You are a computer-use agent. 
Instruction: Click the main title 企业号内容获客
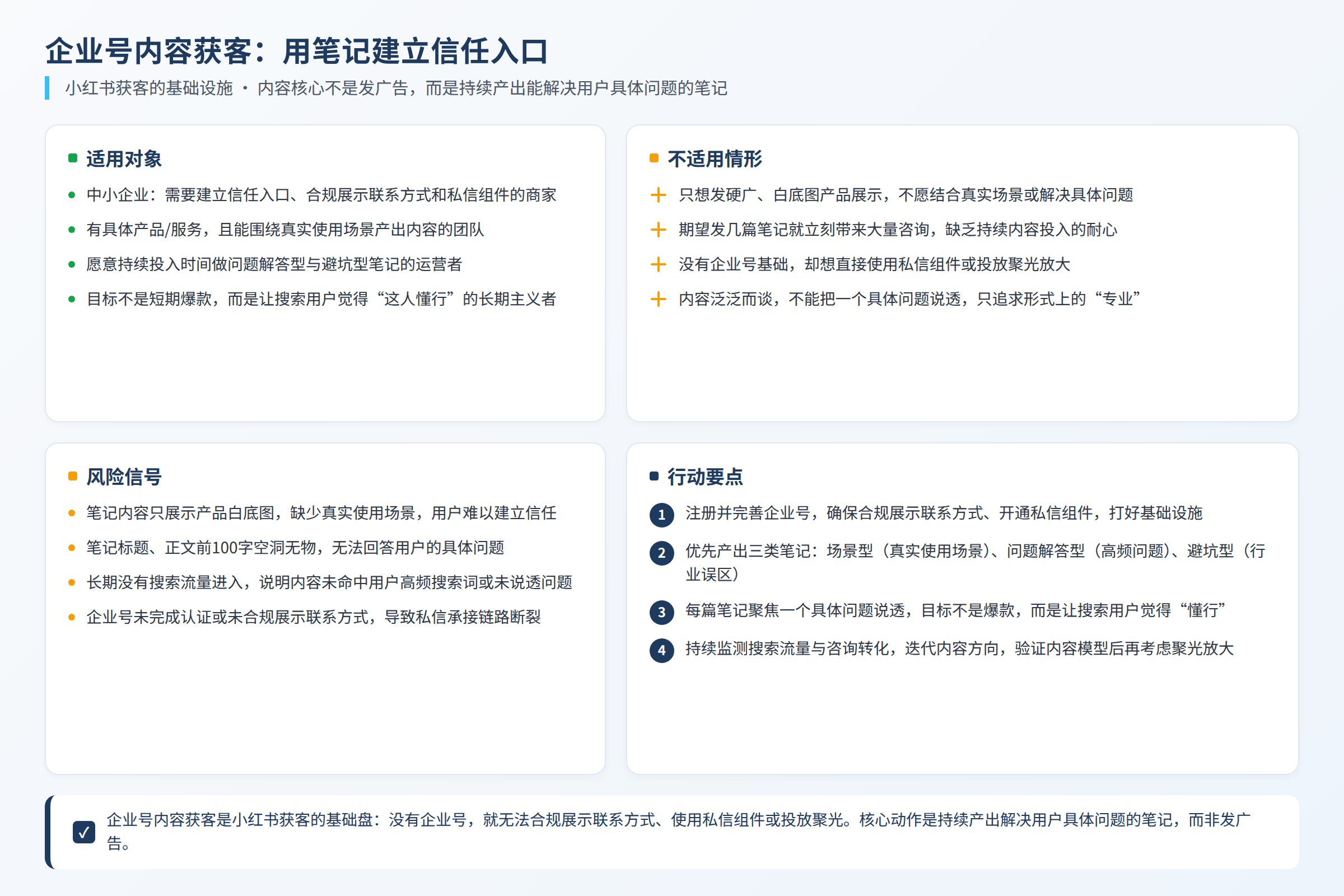(x=297, y=51)
